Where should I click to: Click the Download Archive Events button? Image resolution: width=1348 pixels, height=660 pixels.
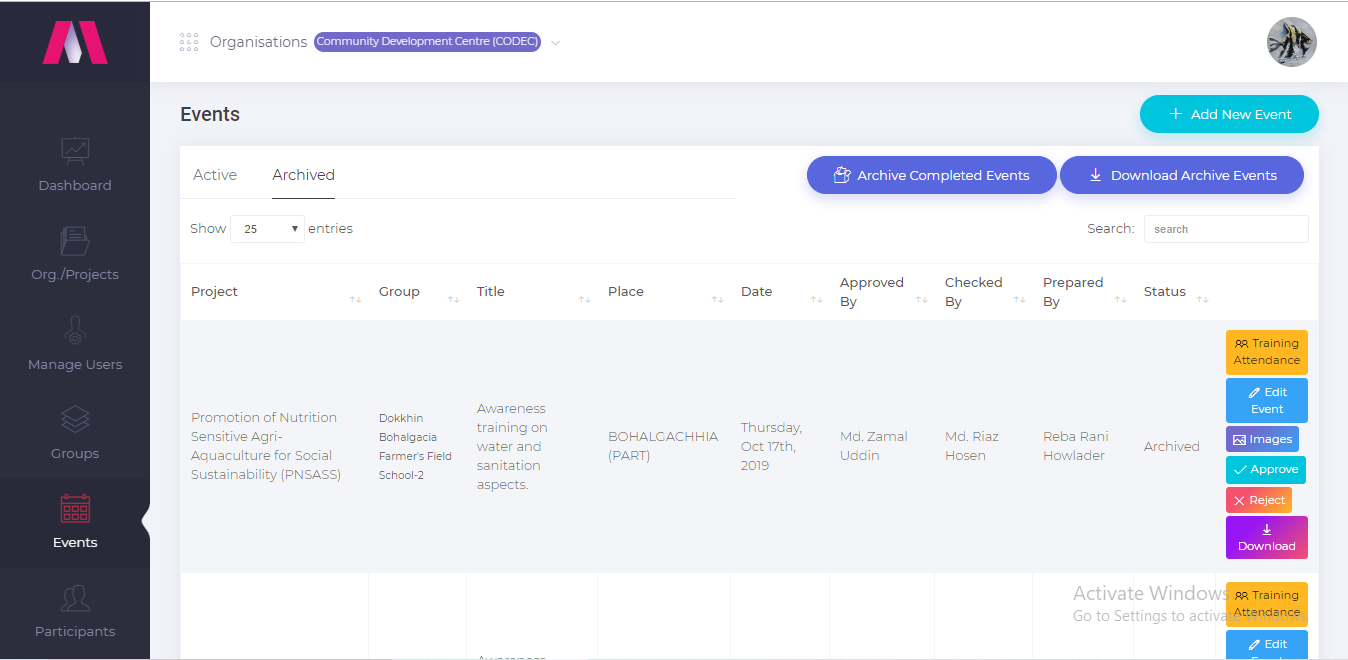(1182, 175)
